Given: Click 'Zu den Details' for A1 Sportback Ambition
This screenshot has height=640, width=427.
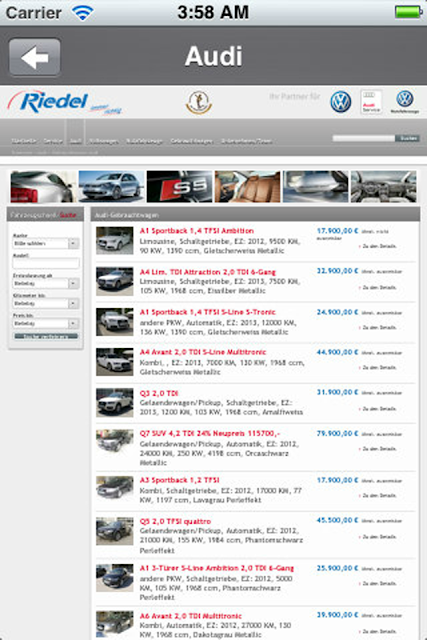Looking at the screenshot, I should [378, 246].
